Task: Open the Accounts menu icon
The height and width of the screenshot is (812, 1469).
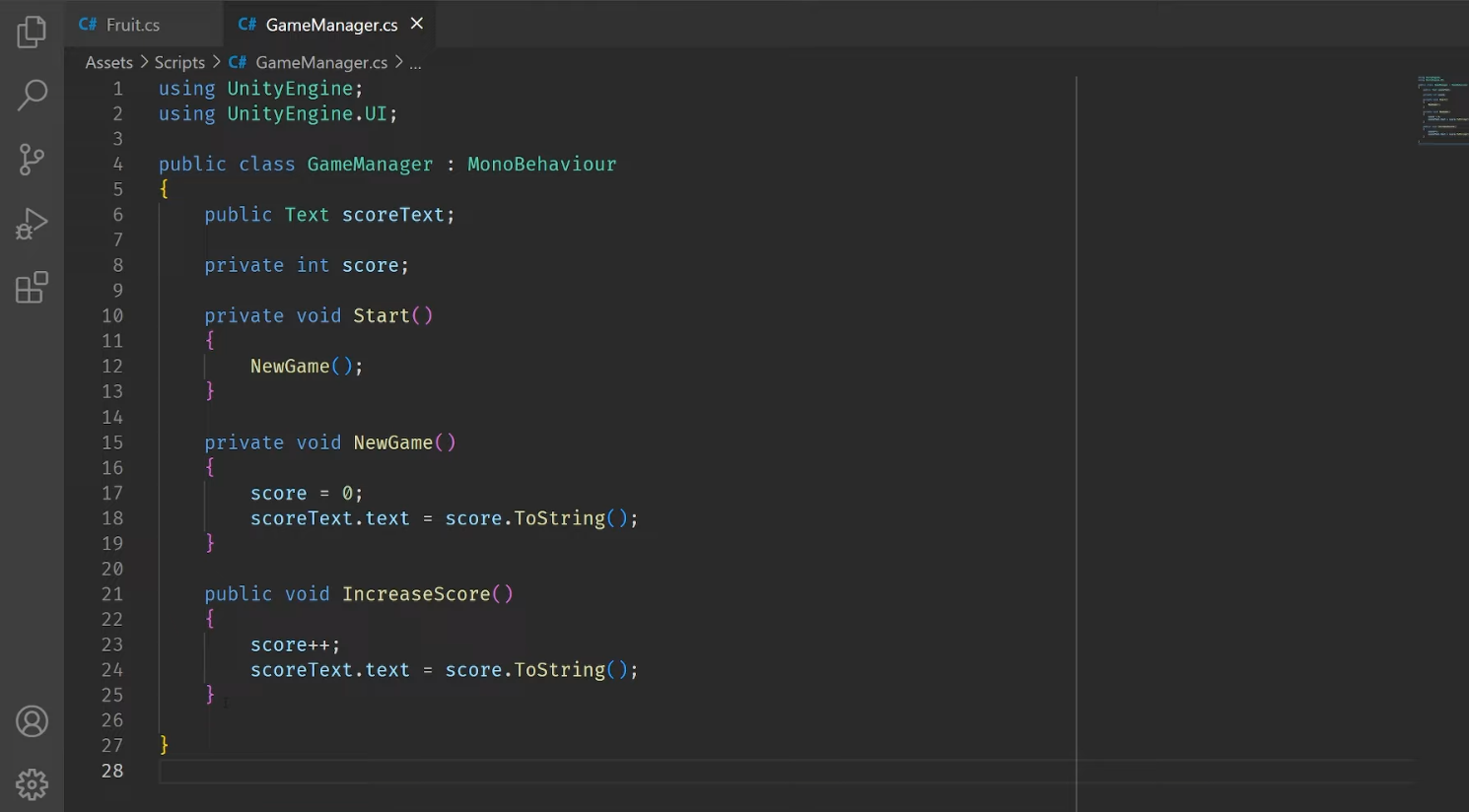Action: click(x=32, y=721)
